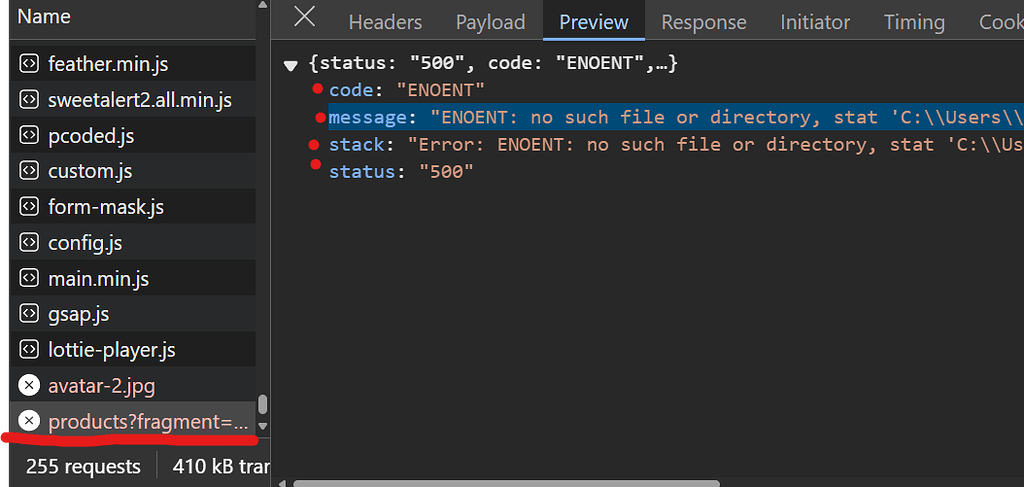Select the stack property line
The image size is (1024, 487).
click(x=676, y=145)
